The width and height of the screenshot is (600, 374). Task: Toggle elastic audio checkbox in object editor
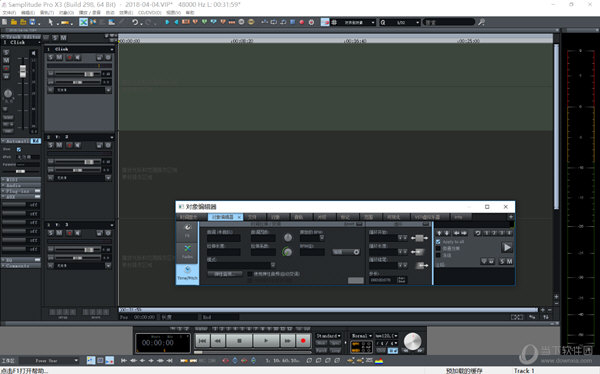250,274
